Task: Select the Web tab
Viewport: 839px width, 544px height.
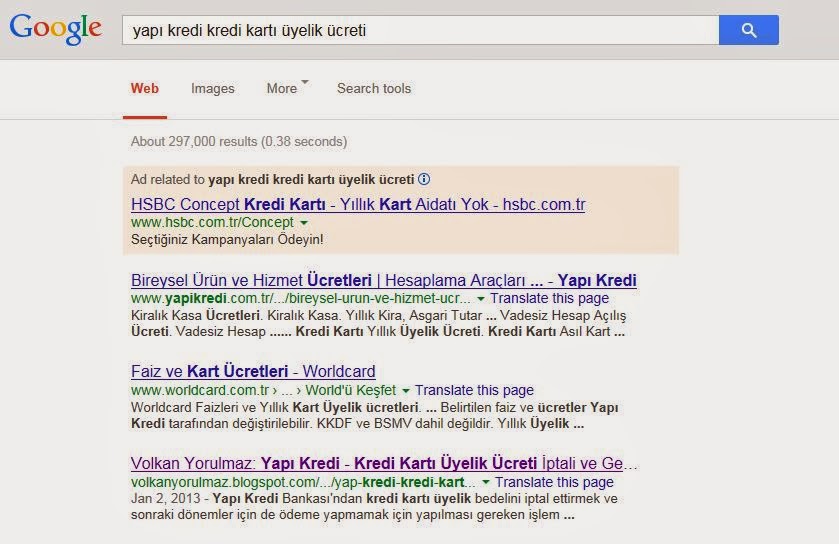Action: click(144, 88)
